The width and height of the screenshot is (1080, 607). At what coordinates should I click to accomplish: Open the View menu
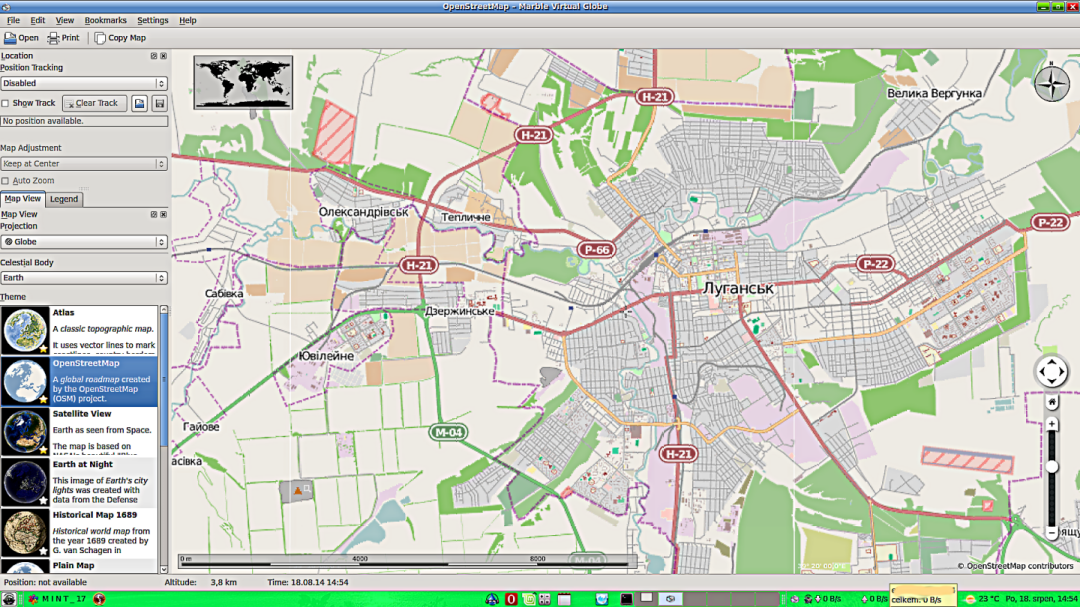64,20
